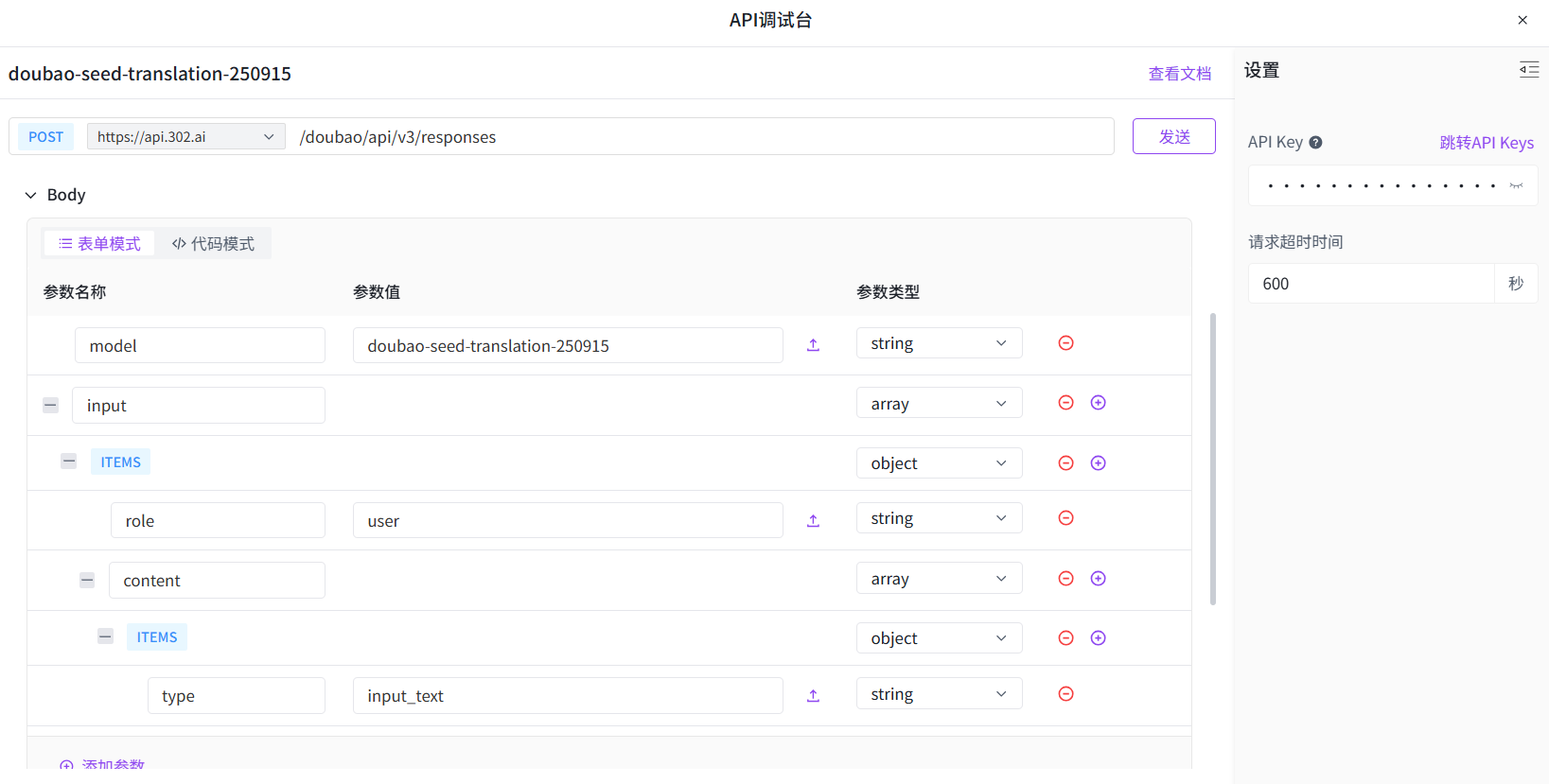Delete the role parameter row

(x=1065, y=518)
